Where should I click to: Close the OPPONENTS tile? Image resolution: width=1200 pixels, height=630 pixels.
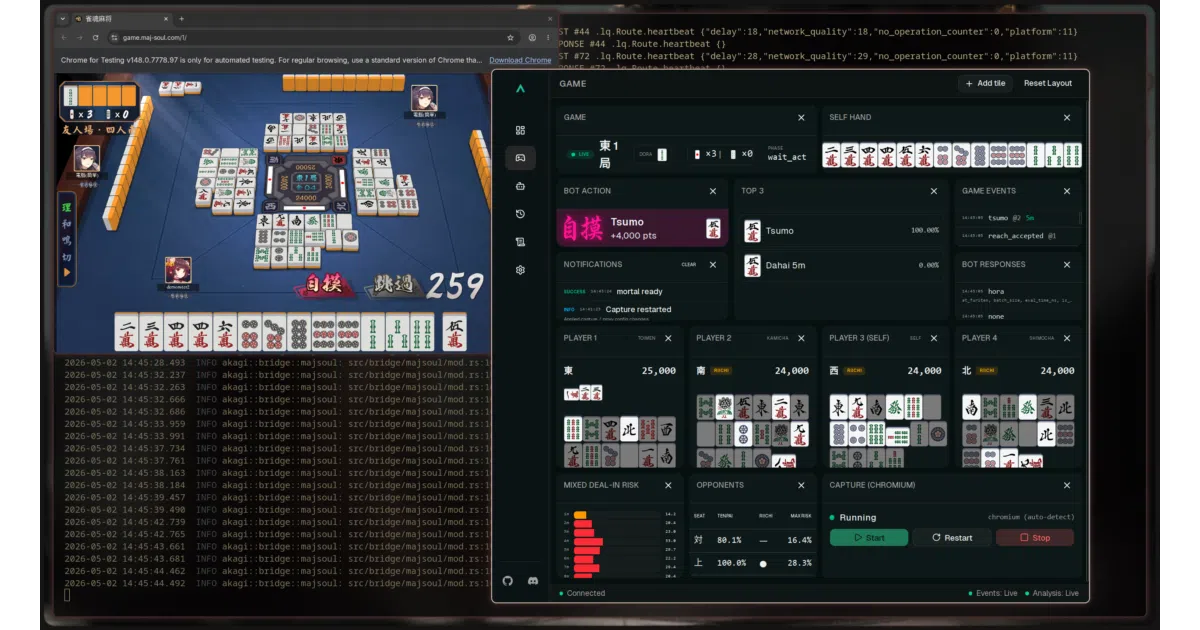(x=801, y=485)
